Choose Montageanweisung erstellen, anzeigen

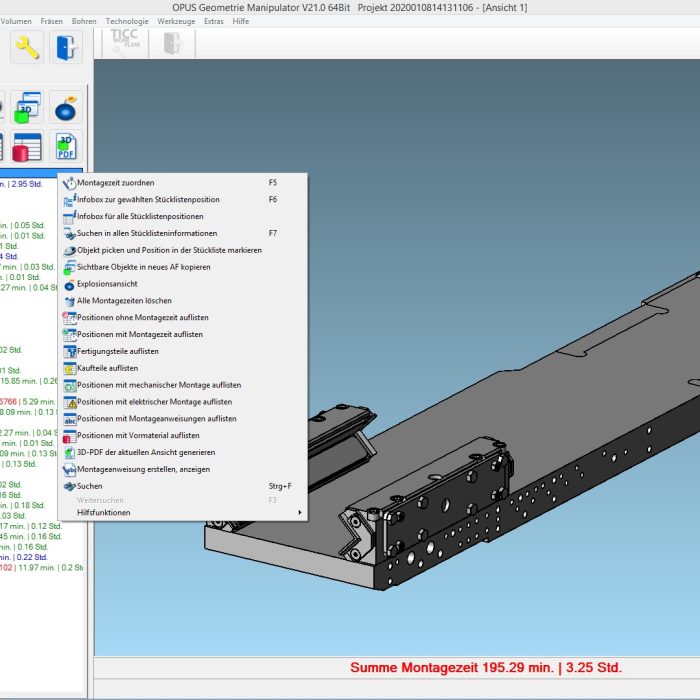tap(183, 470)
